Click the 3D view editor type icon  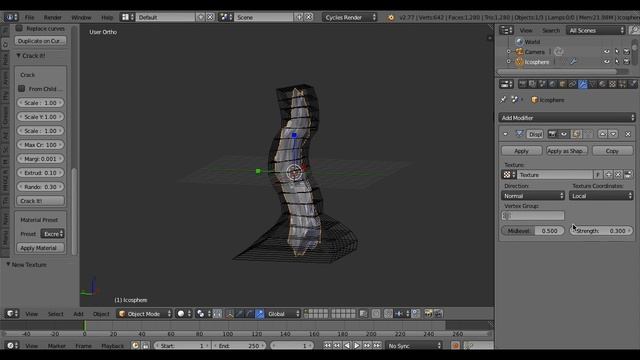pyautogui.click(x=12, y=313)
